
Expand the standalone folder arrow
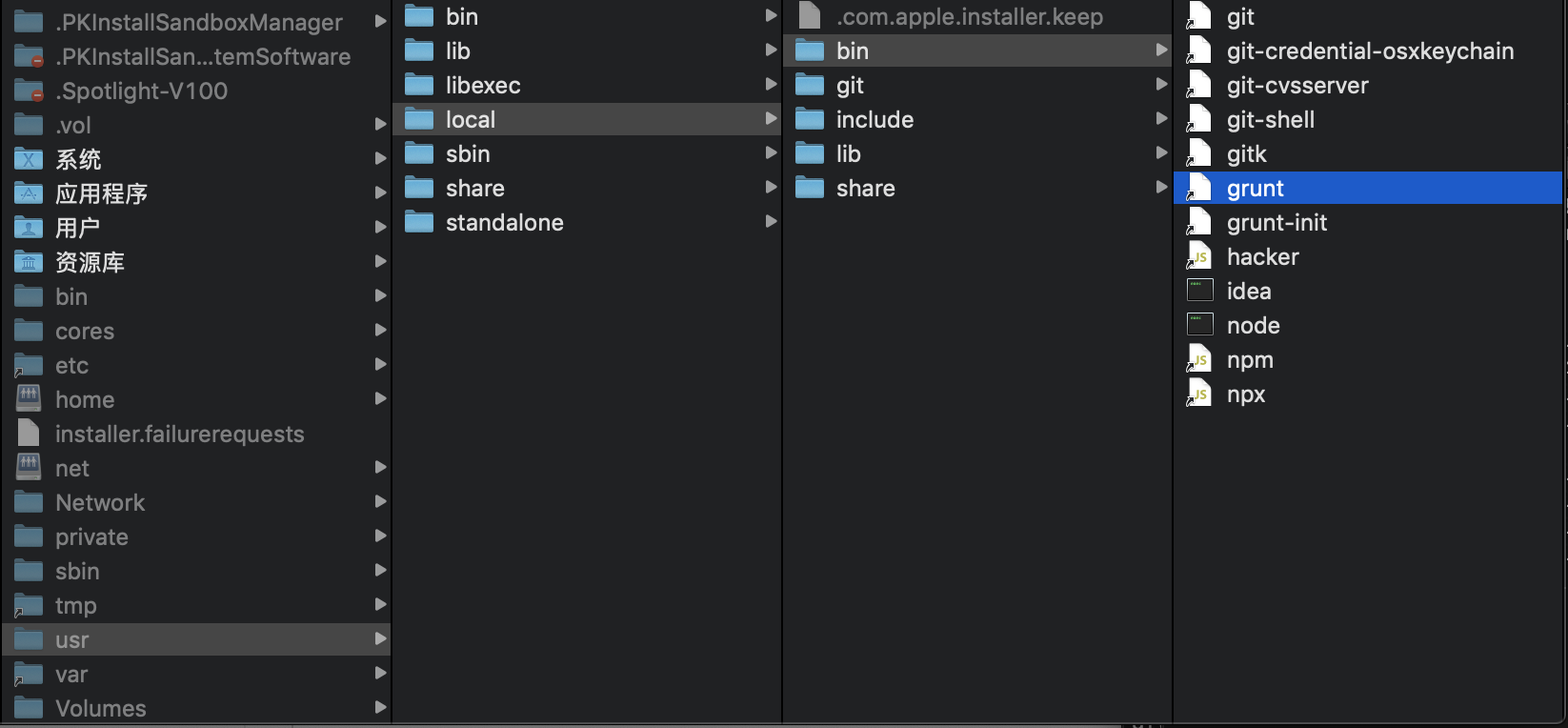coord(771,221)
